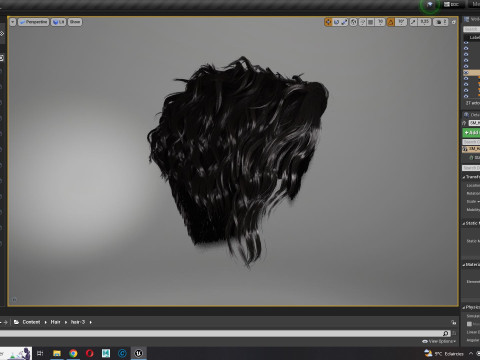Toggle world/local coordinate system globe icon
Image resolution: width=480 pixels, height=360 pixels.
pyautogui.click(x=353, y=22)
